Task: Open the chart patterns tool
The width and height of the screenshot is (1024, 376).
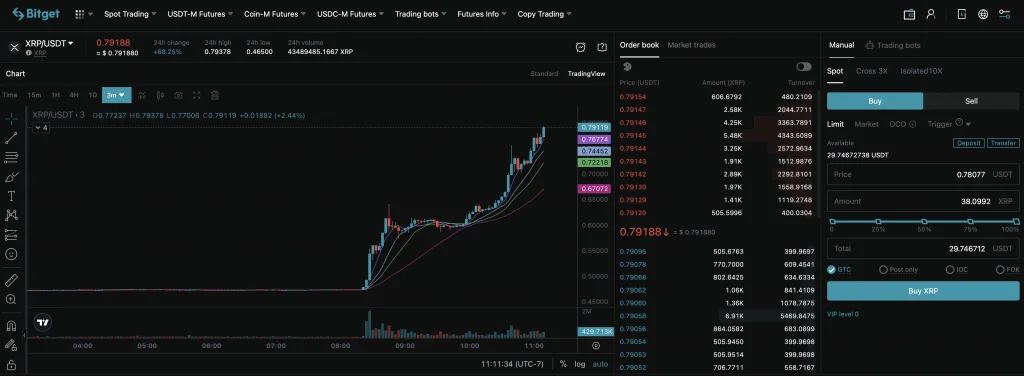Action: coord(11,215)
